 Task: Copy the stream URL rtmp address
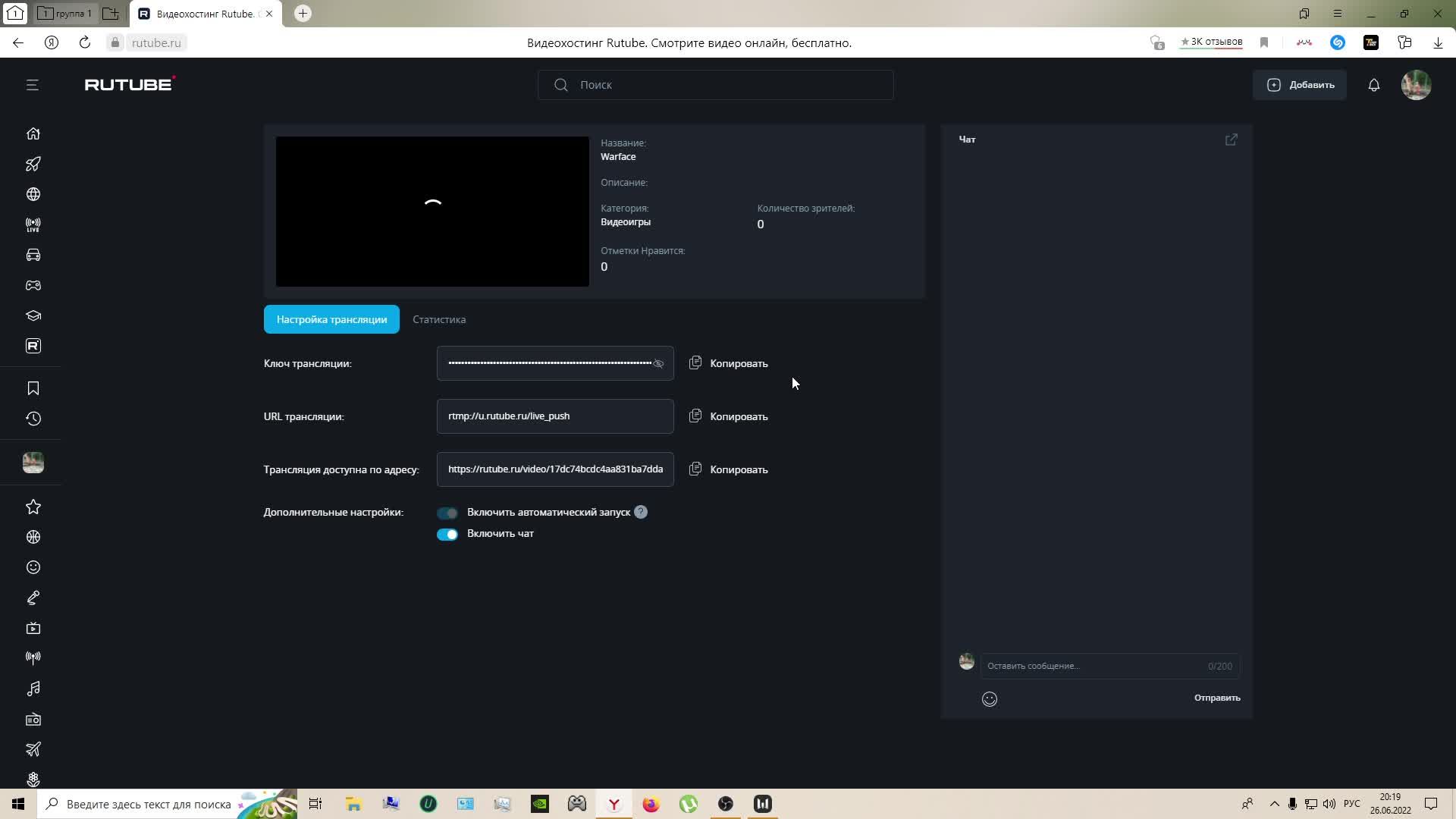pos(728,416)
